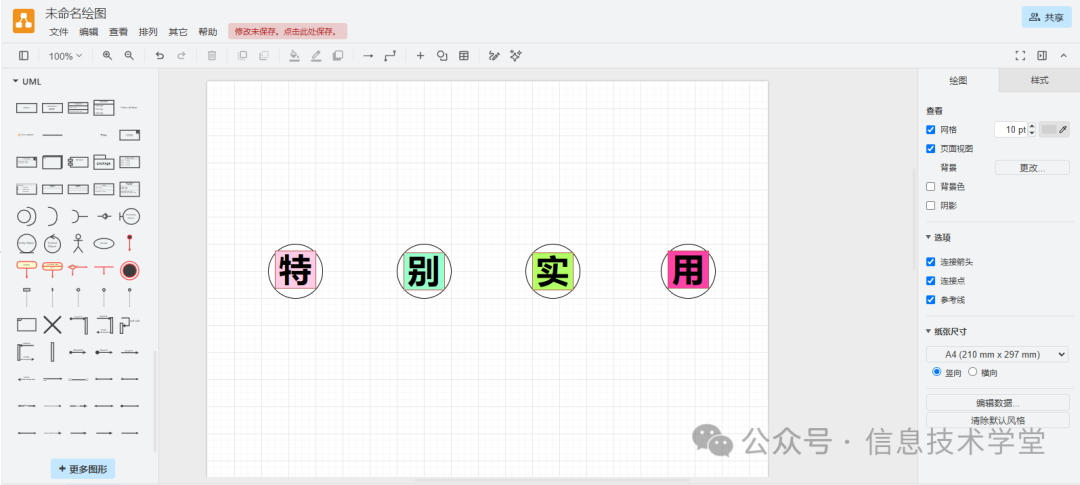The image size is (1080, 485).
Task: Collapse the 选项 section
Action: click(x=938, y=238)
